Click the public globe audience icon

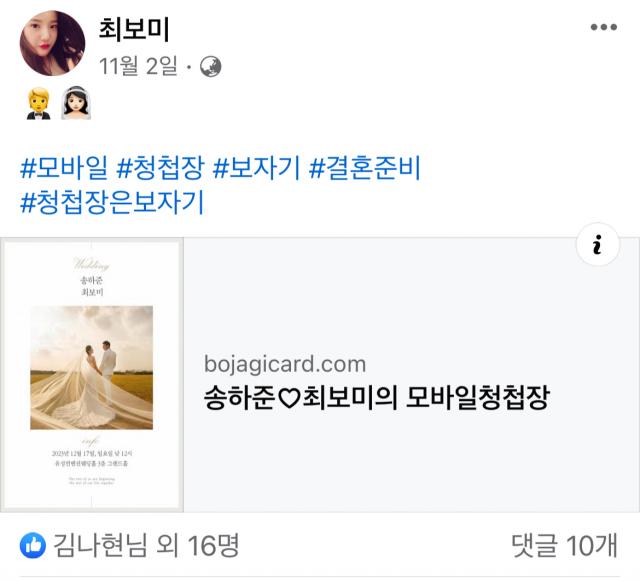211,67
